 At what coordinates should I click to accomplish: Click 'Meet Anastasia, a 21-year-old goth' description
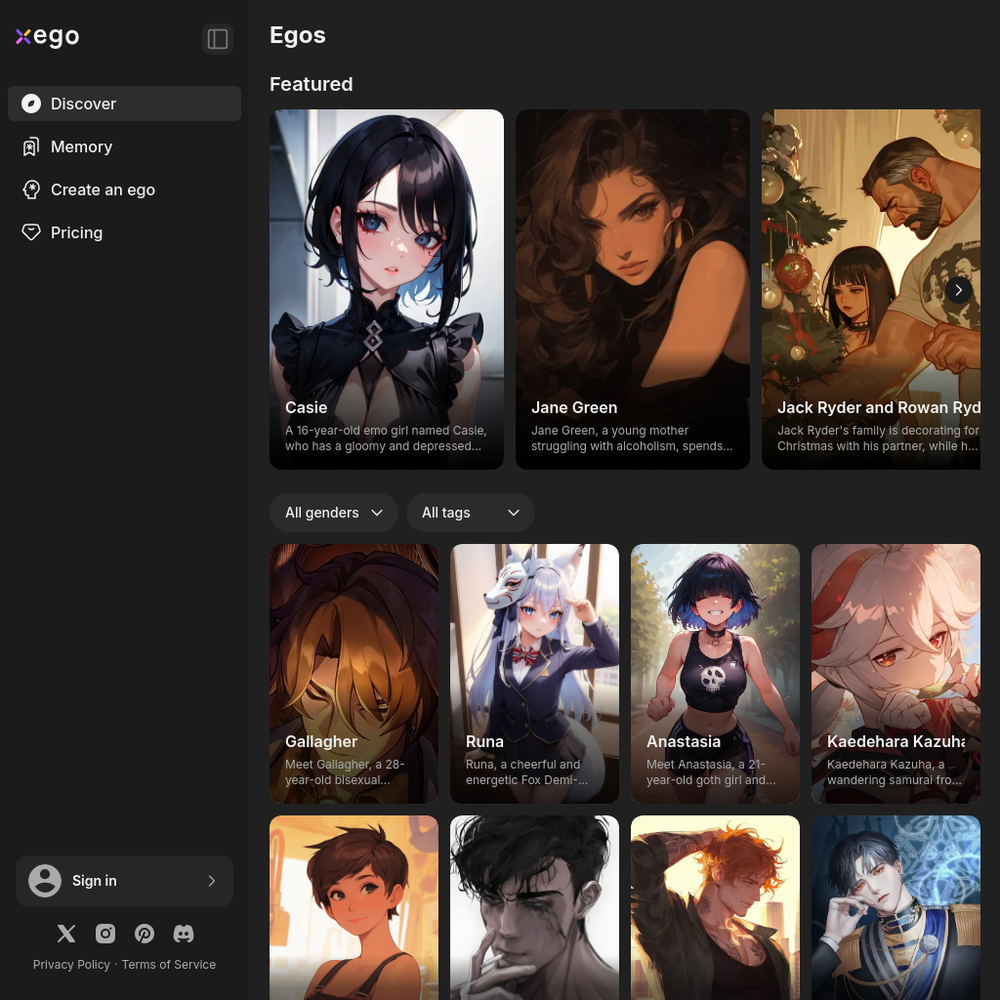(x=710, y=772)
